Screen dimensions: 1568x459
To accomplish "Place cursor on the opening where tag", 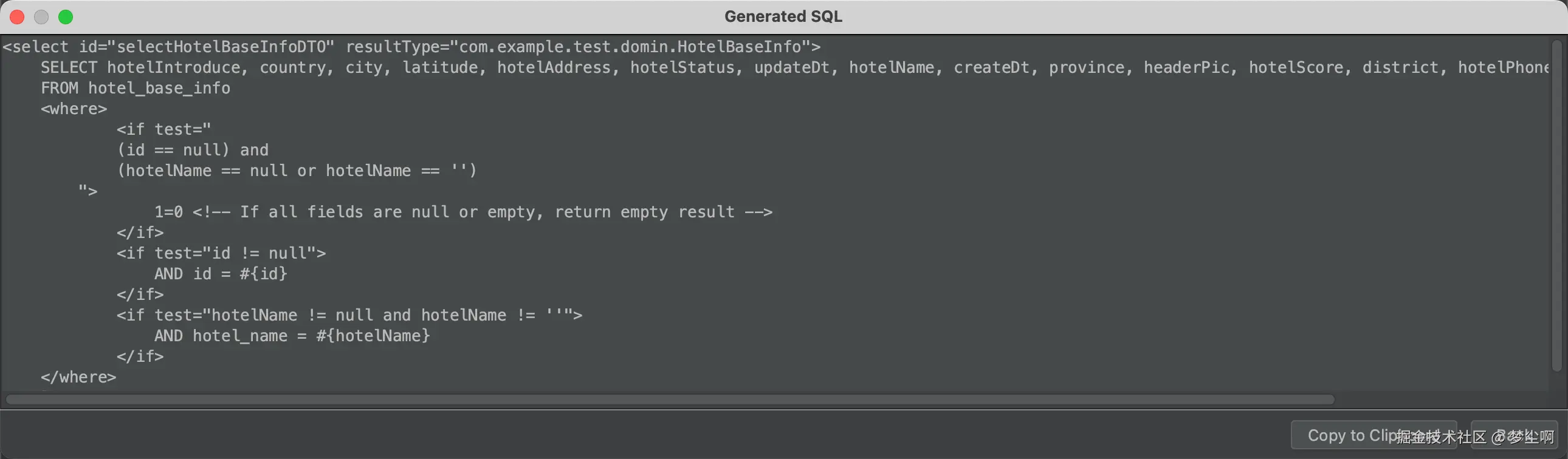I will pyautogui.click(x=74, y=109).
